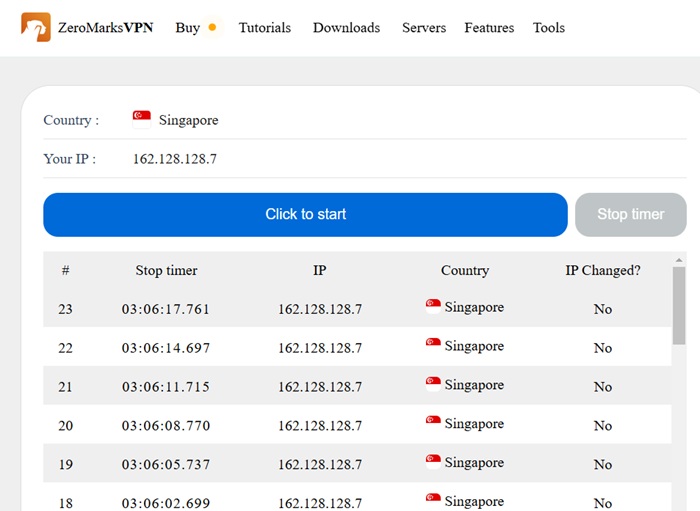This screenshot has height=511, width=700.
Task: Click the Singapore text in row 23
Action: pyautogui.click(x=474, y=307)
